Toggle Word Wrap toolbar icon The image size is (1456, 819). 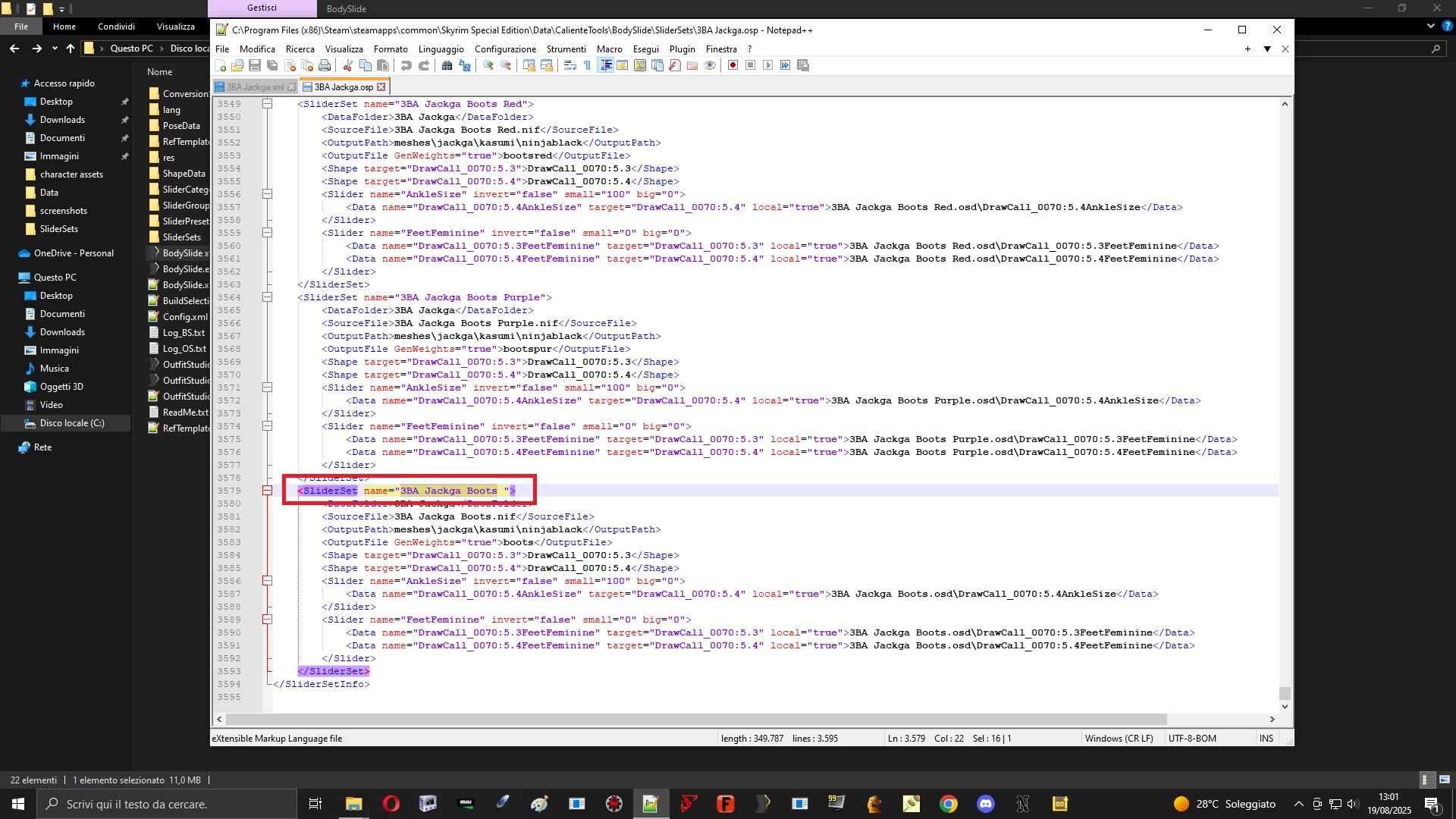[570, 65]
